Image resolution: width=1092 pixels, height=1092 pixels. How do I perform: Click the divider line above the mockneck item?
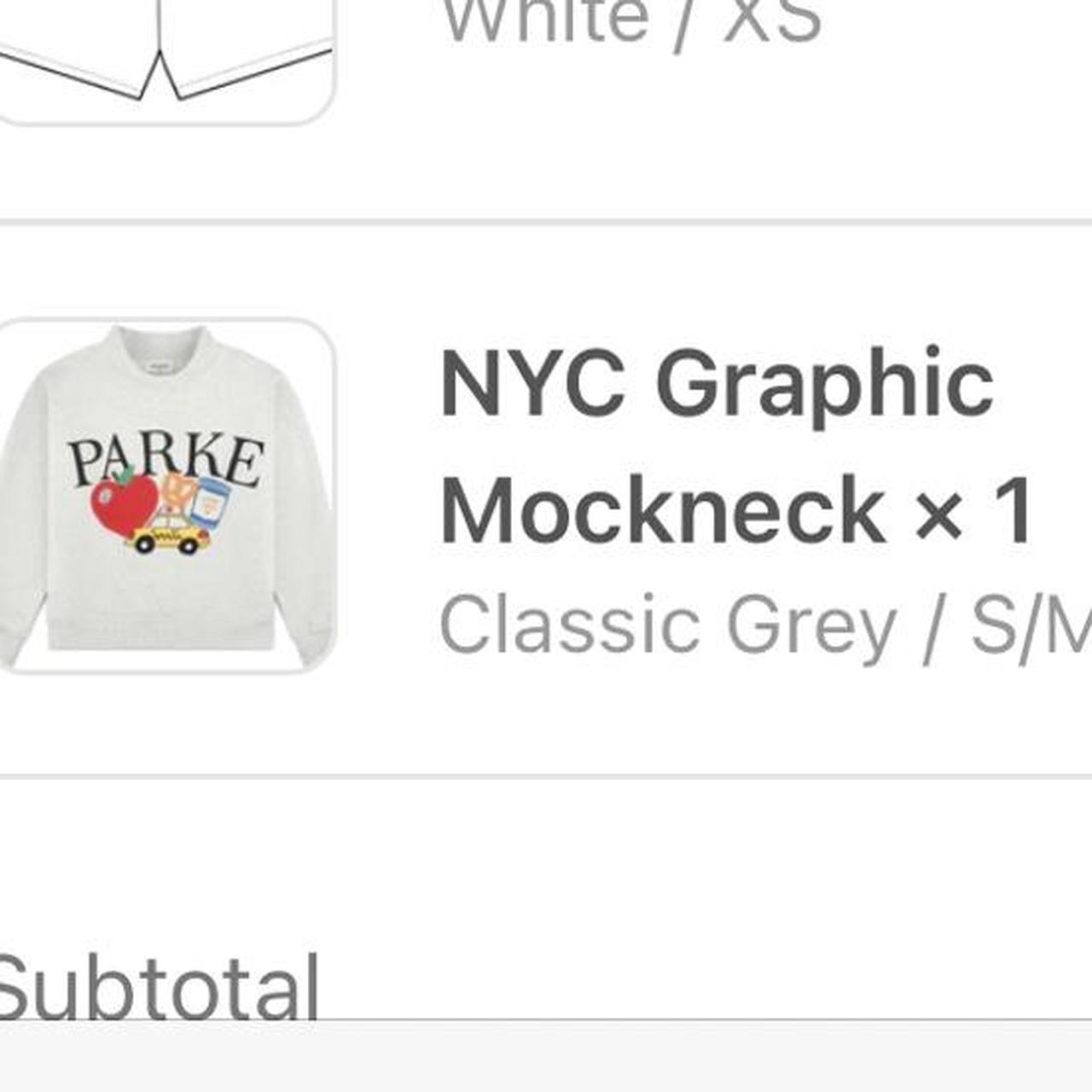(546, 223)
